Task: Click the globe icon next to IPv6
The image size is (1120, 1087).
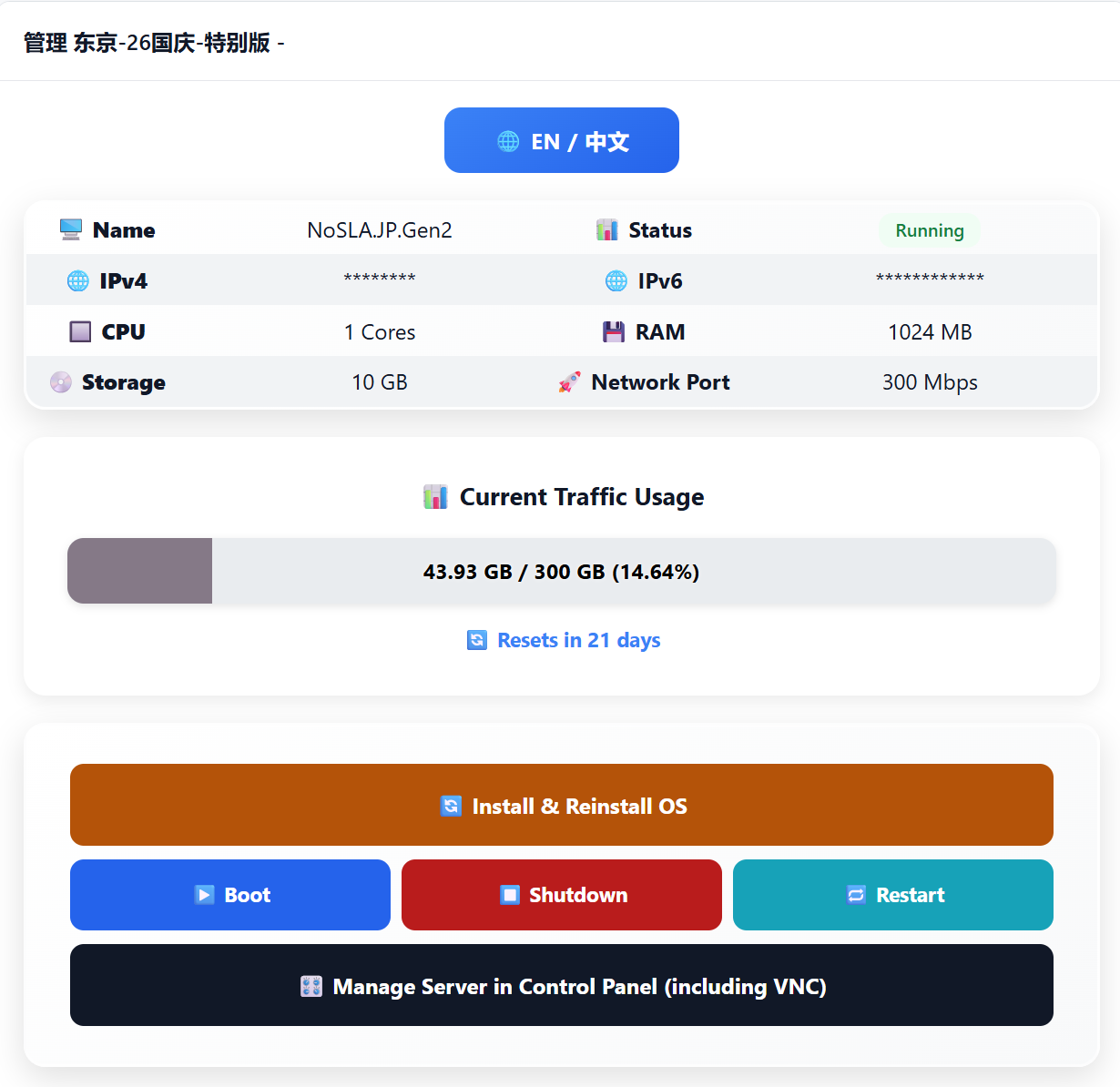Action: tap(616, 280)
